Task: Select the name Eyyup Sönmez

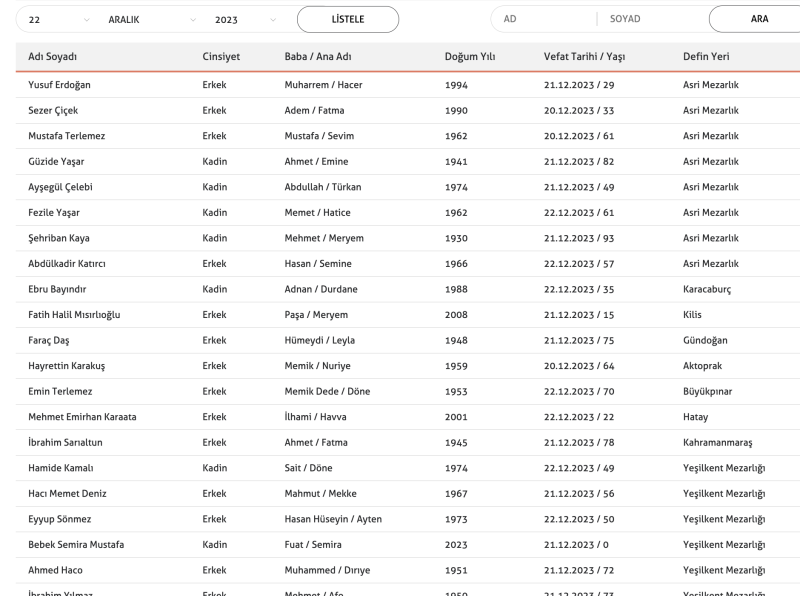Action: [x=60, y=518]
